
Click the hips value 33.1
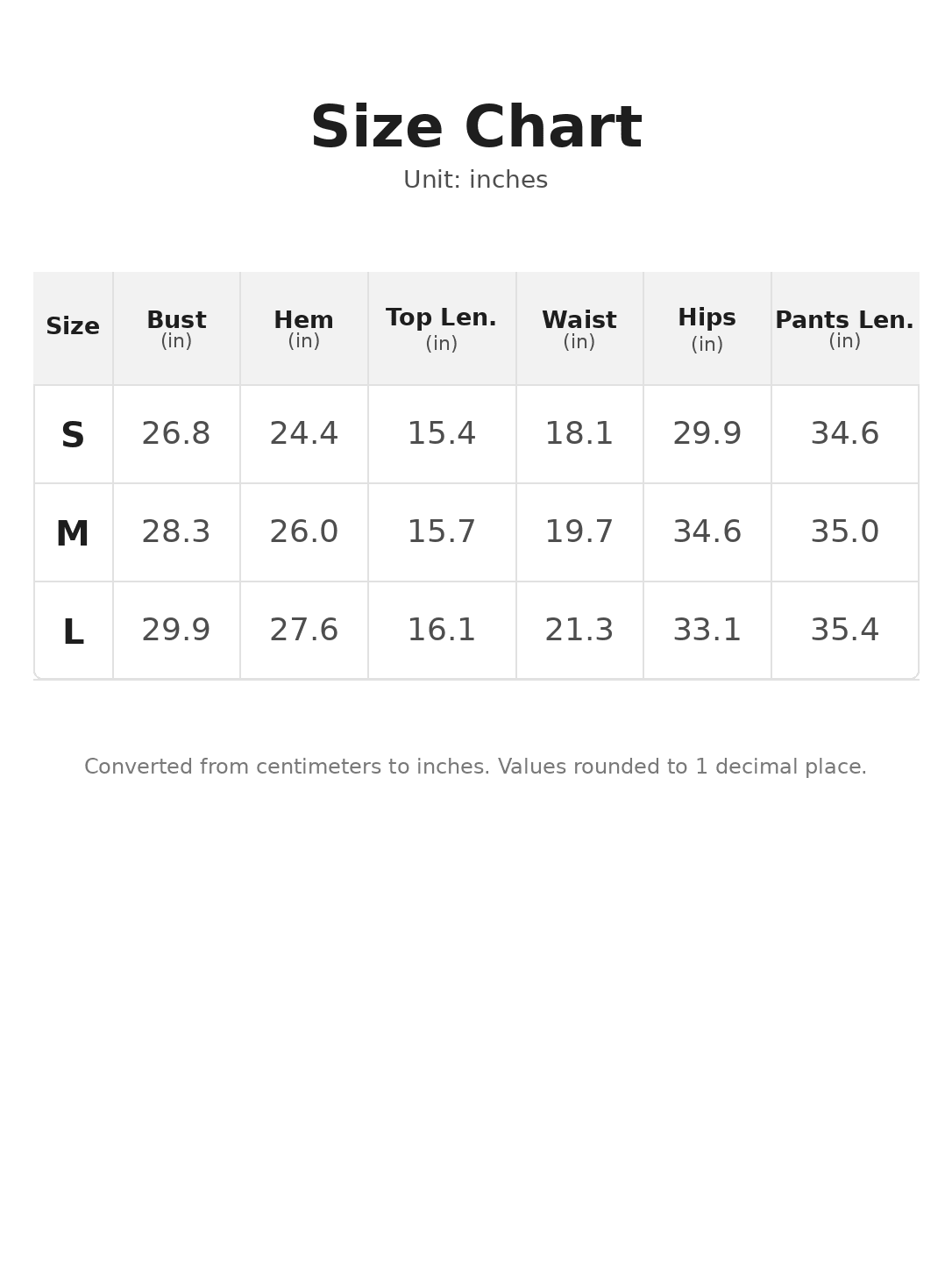click(707, 631)
